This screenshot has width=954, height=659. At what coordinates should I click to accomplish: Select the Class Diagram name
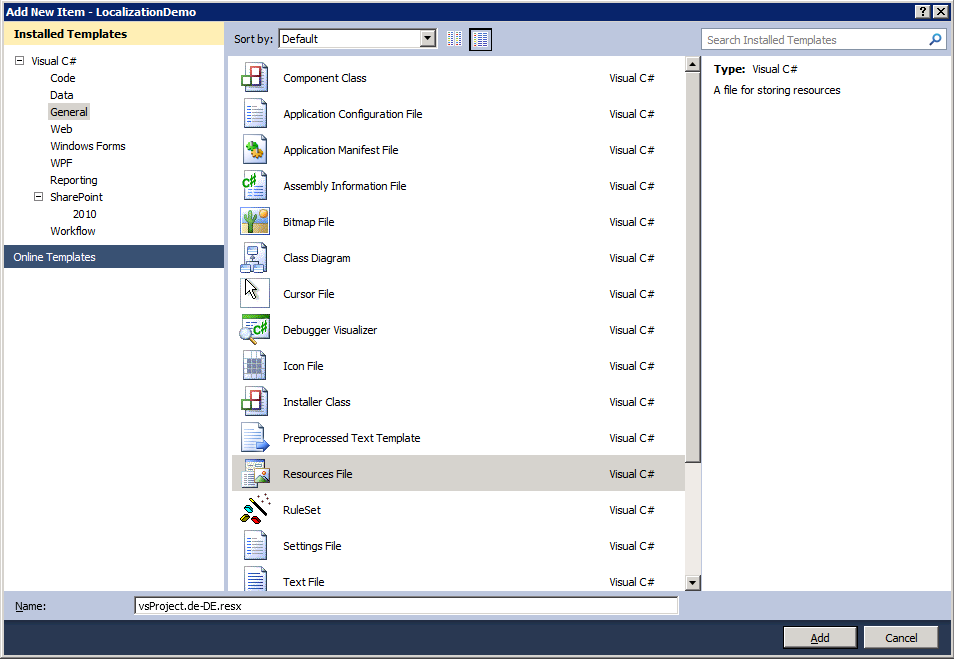(x=316, y=257)
